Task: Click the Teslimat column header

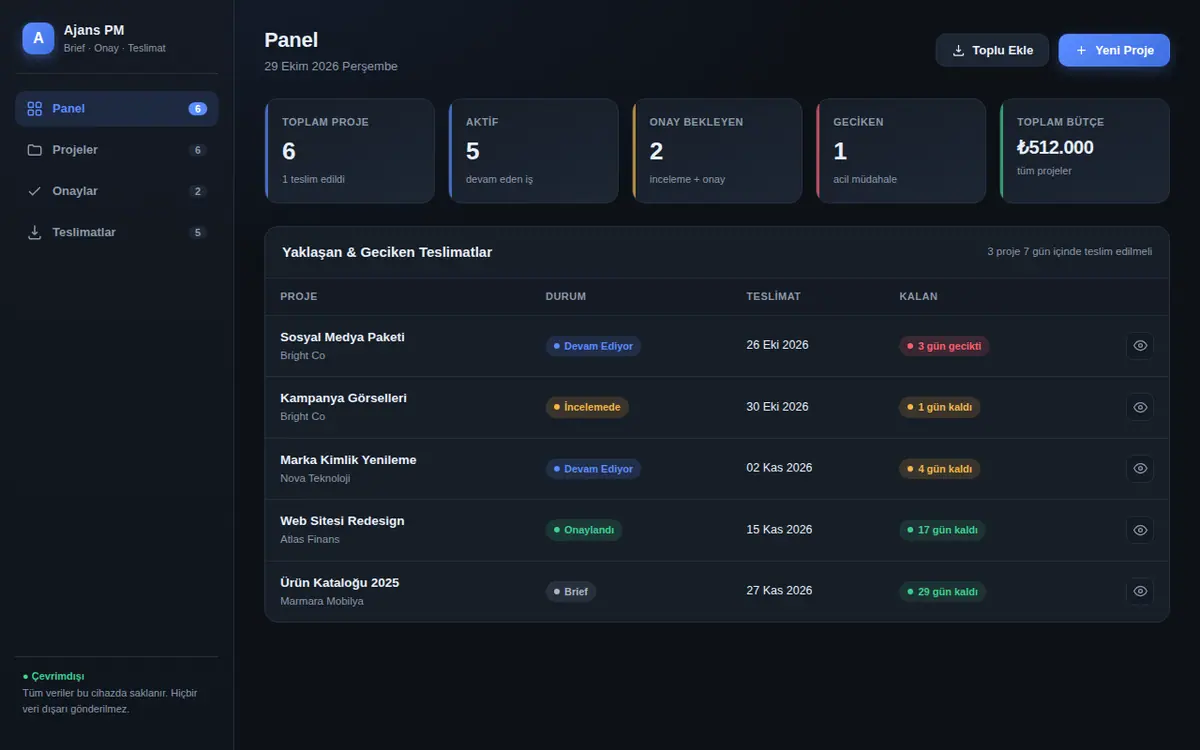Action: (x=773, y=296)
